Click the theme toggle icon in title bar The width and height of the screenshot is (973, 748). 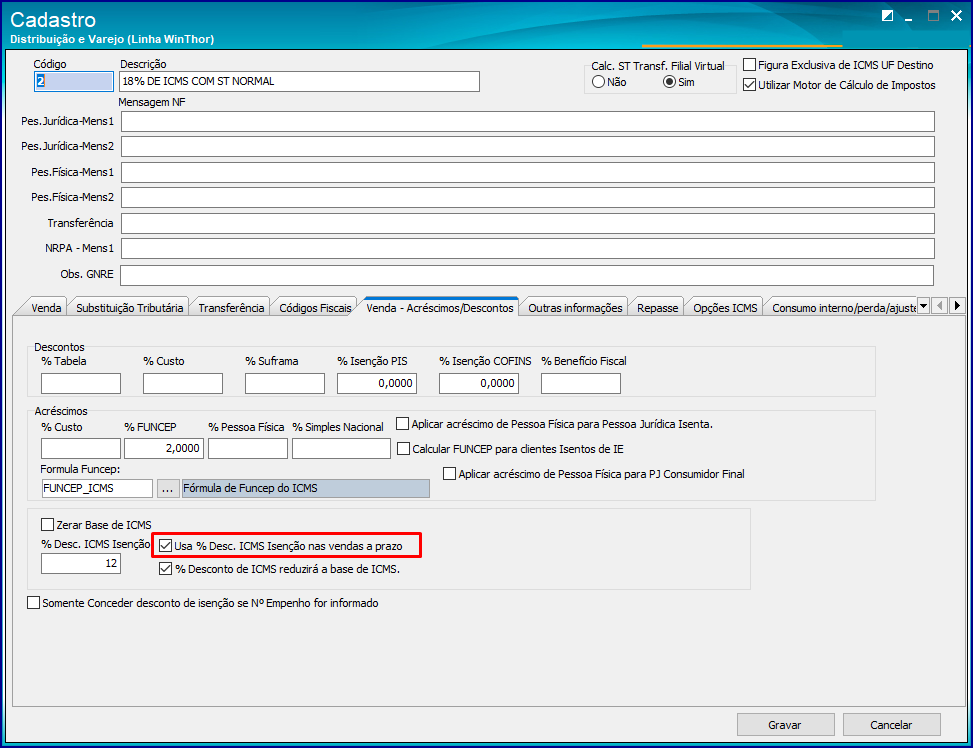click(x=887, y=16)
